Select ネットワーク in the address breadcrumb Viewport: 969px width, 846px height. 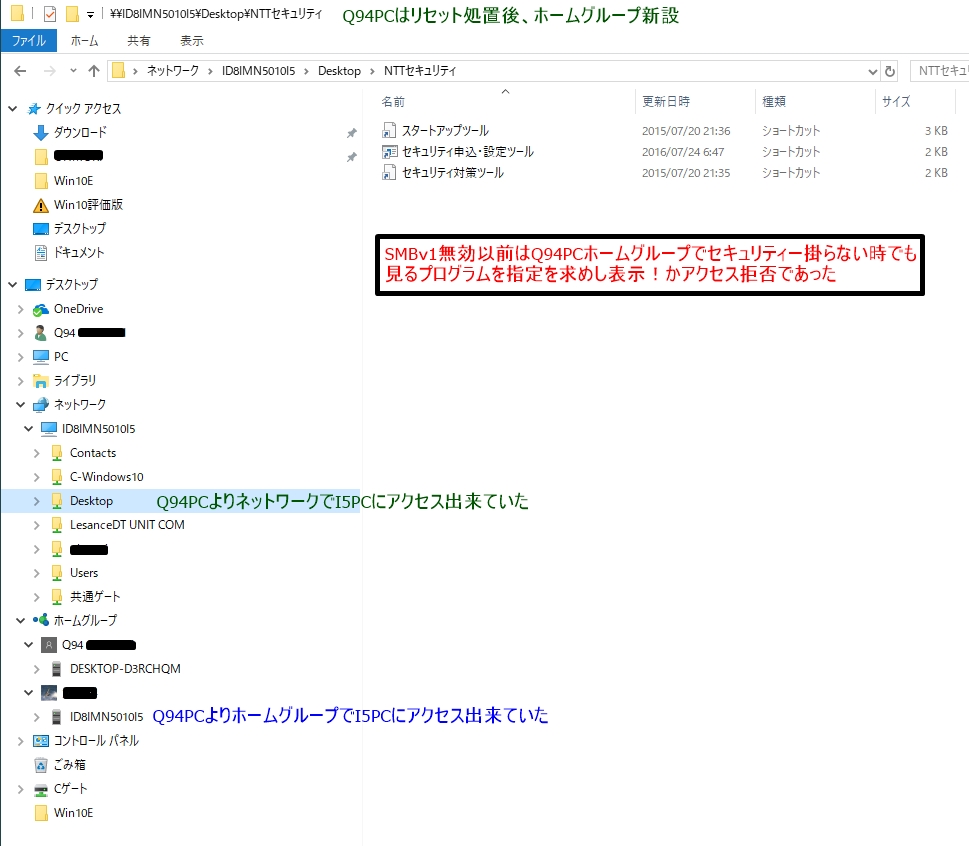tap(173, 71)
